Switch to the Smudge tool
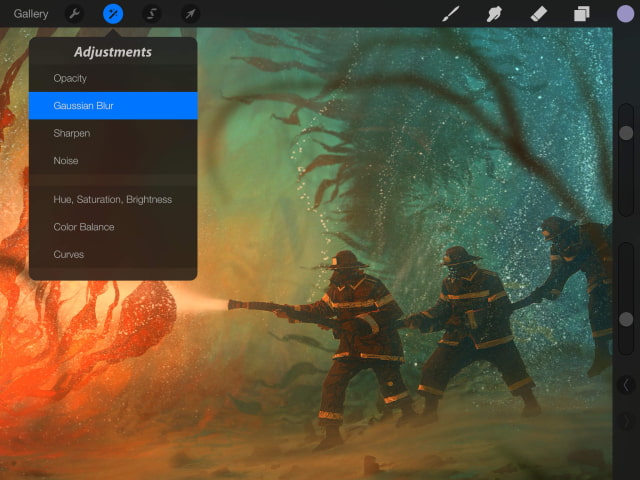The image size is (640, 480). coord(494,14)
